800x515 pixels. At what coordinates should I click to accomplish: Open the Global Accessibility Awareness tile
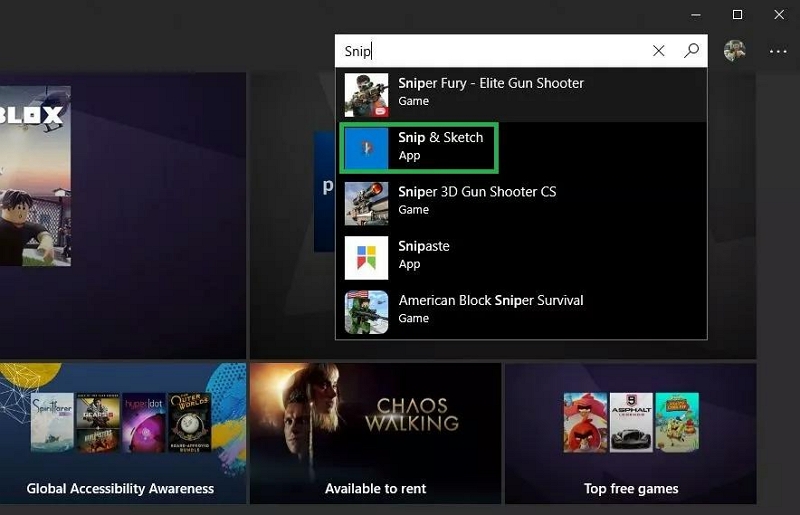pyautogui.click(x=123, y=433)
